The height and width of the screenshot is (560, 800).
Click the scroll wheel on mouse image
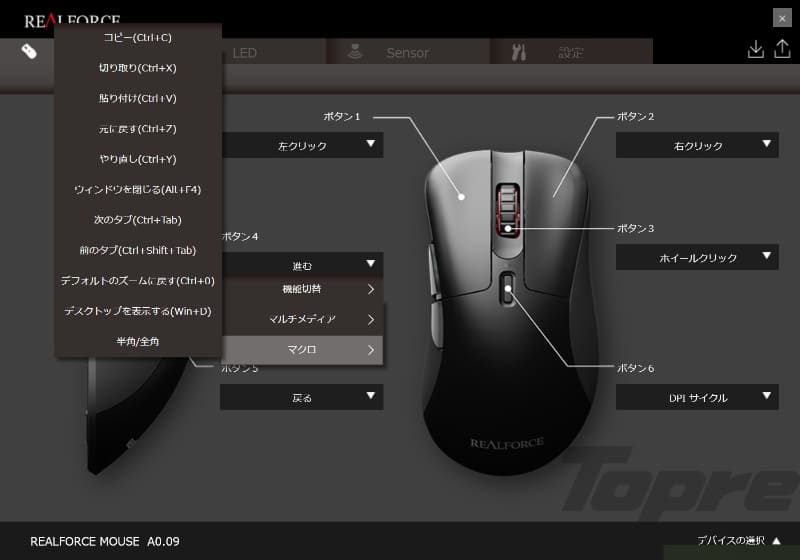[x=508, y=209]
